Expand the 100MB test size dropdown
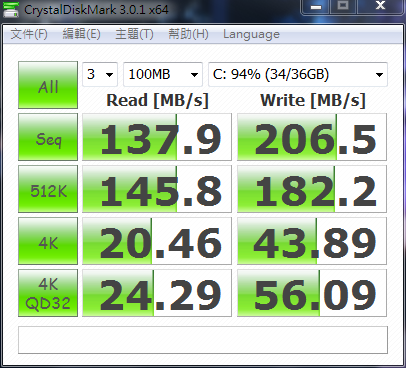 click(x=163, y=74)
